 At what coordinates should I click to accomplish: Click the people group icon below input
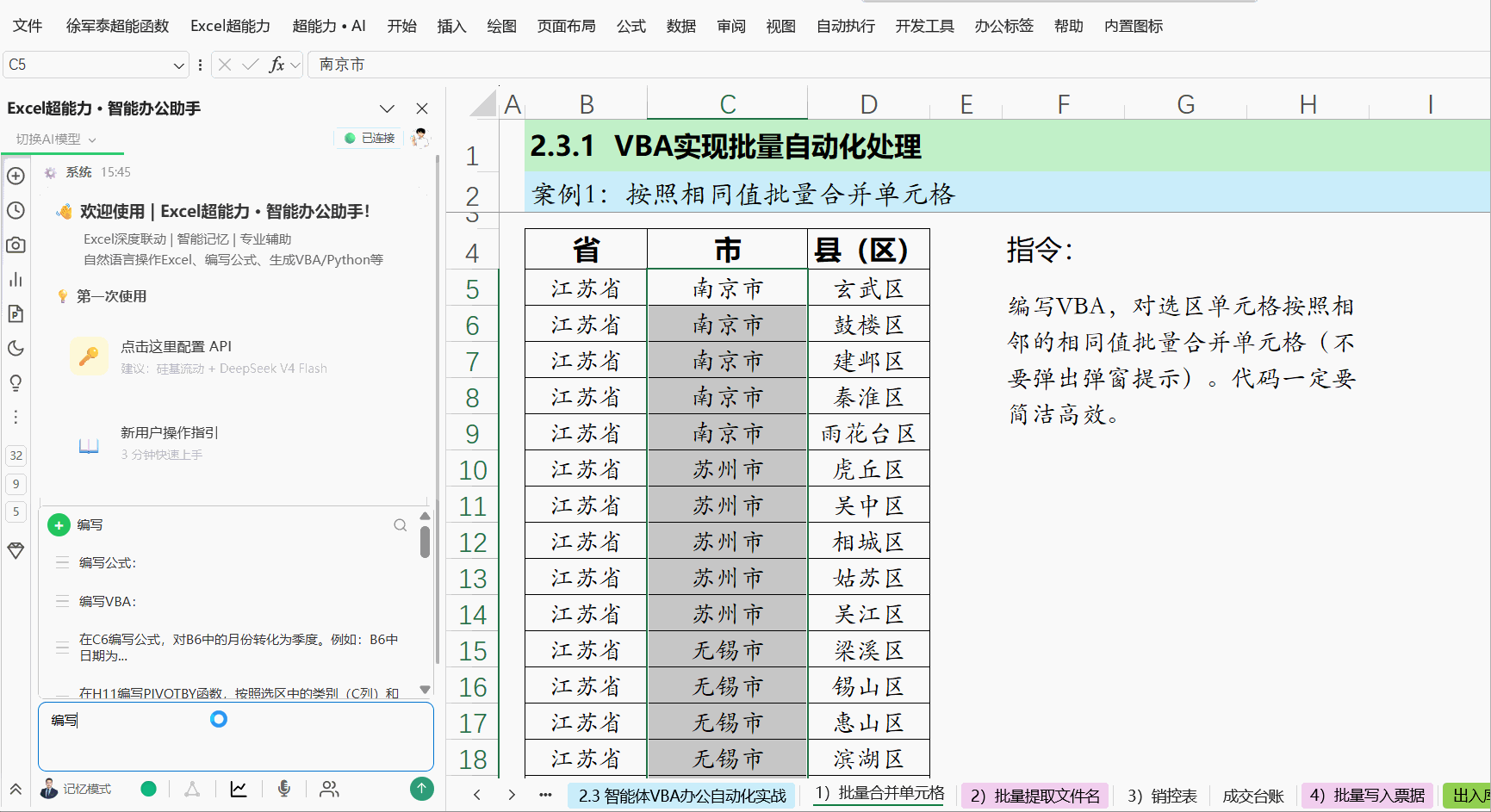pos(329,789)
